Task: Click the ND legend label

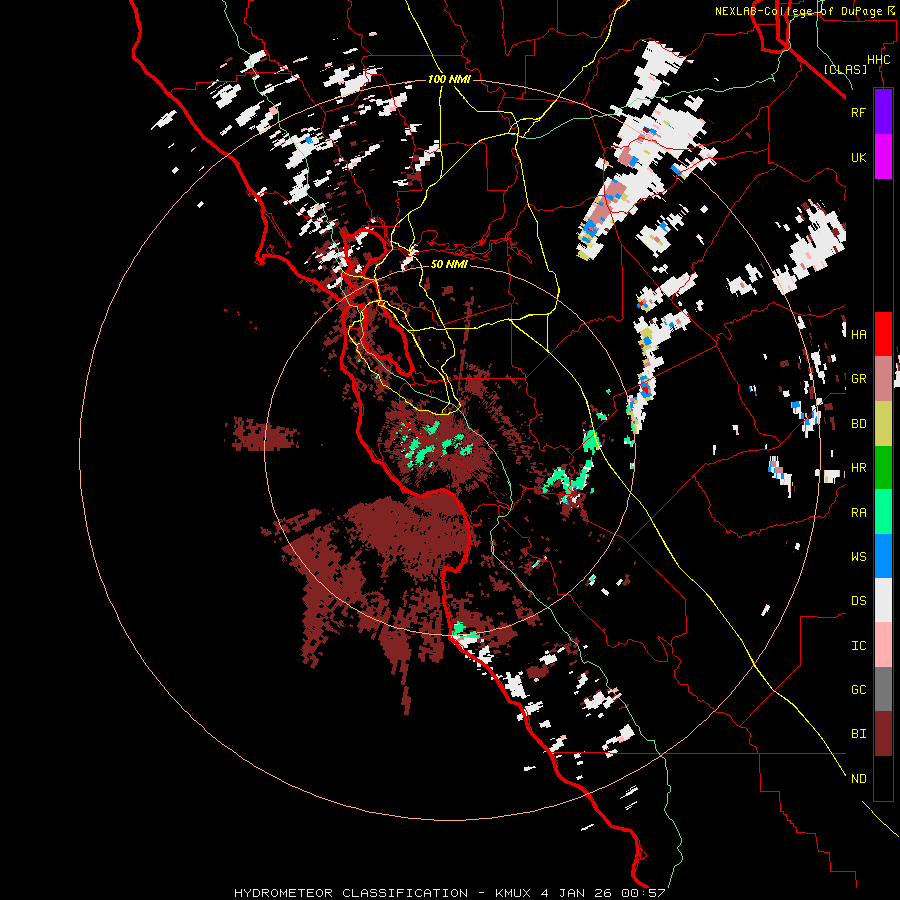Action: point(858,779)
